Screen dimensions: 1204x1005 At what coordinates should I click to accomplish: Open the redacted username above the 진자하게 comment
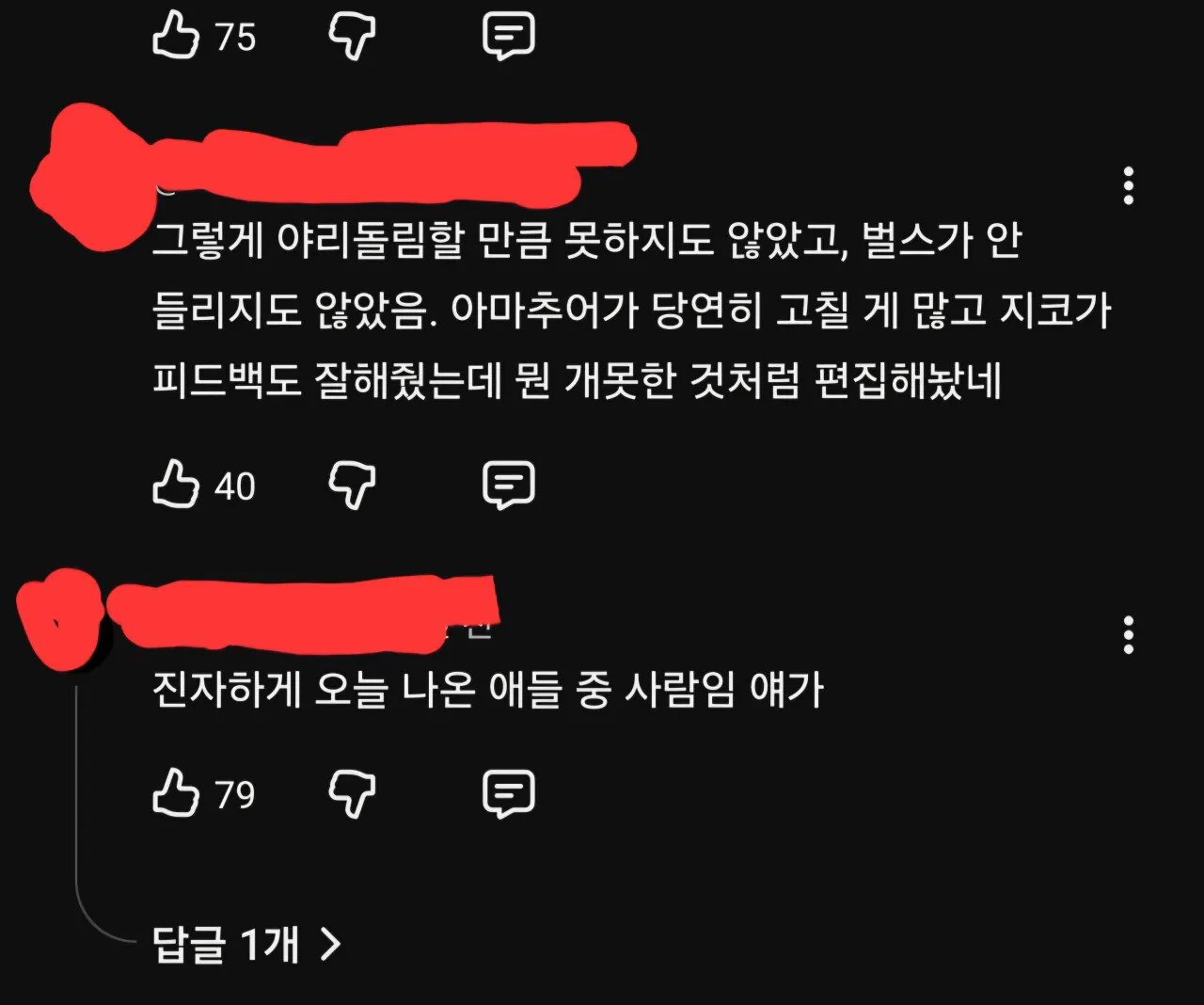point(303,612)
